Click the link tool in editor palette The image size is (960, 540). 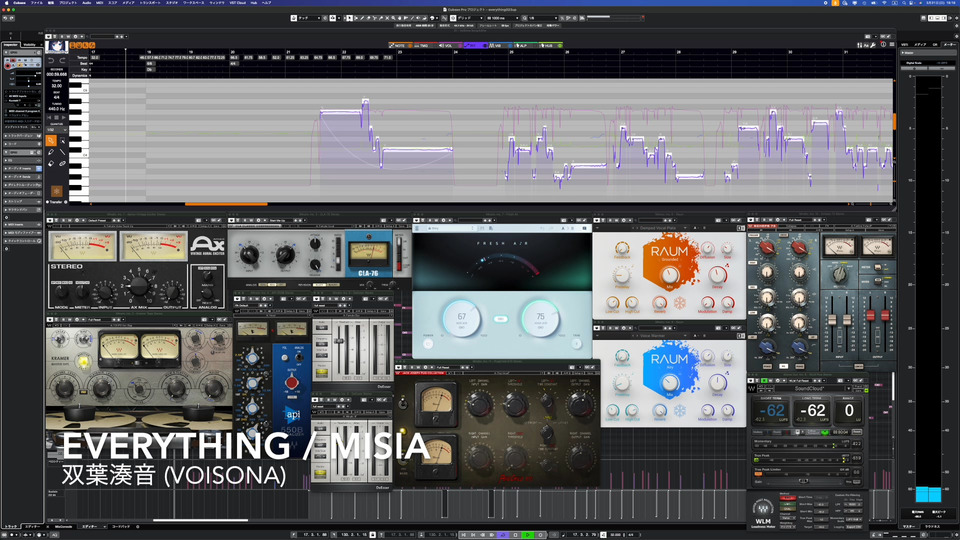pyautogui.click(x=62, y=163)
